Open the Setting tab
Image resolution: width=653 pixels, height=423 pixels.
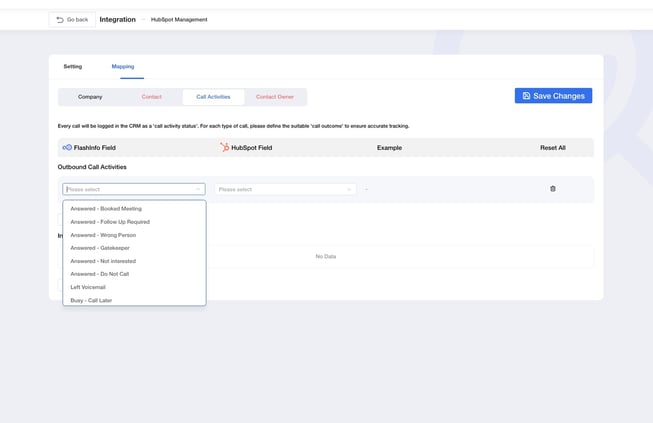(x=72, y=67)
